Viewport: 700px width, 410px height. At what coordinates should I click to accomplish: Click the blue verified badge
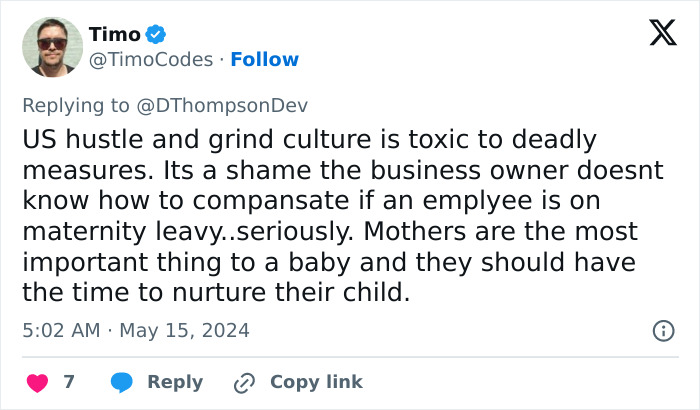click(x=156, y=35)
